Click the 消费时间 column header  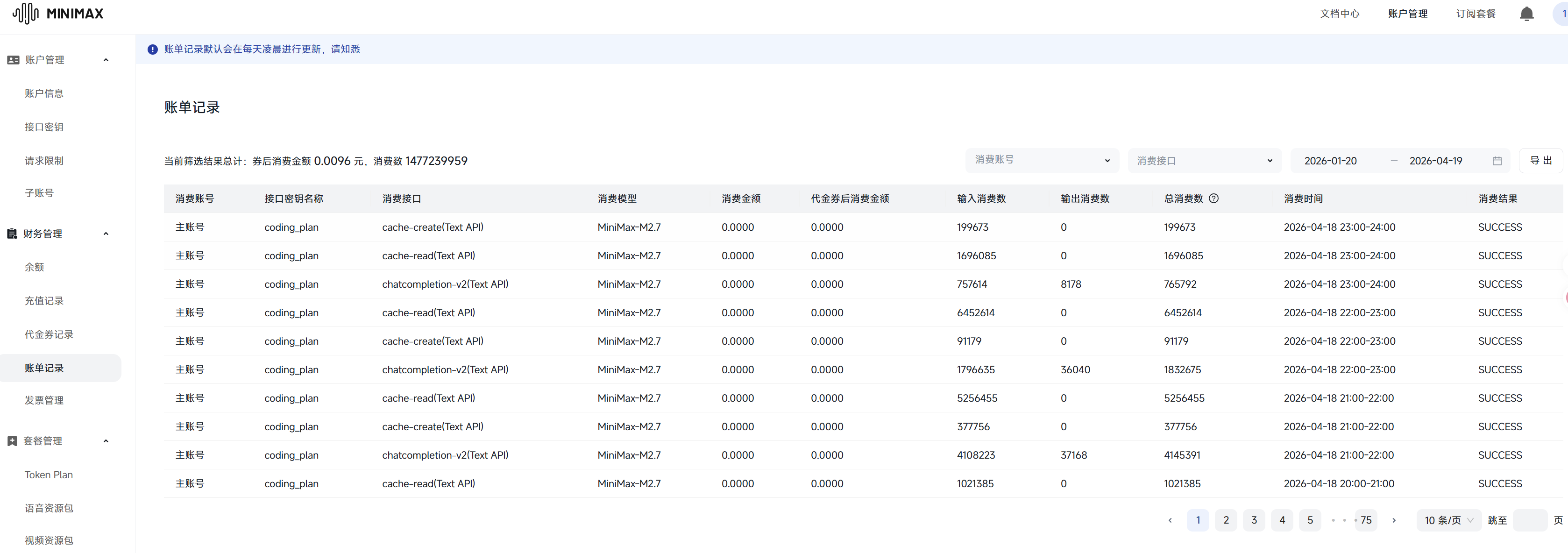pos(1303,199)
